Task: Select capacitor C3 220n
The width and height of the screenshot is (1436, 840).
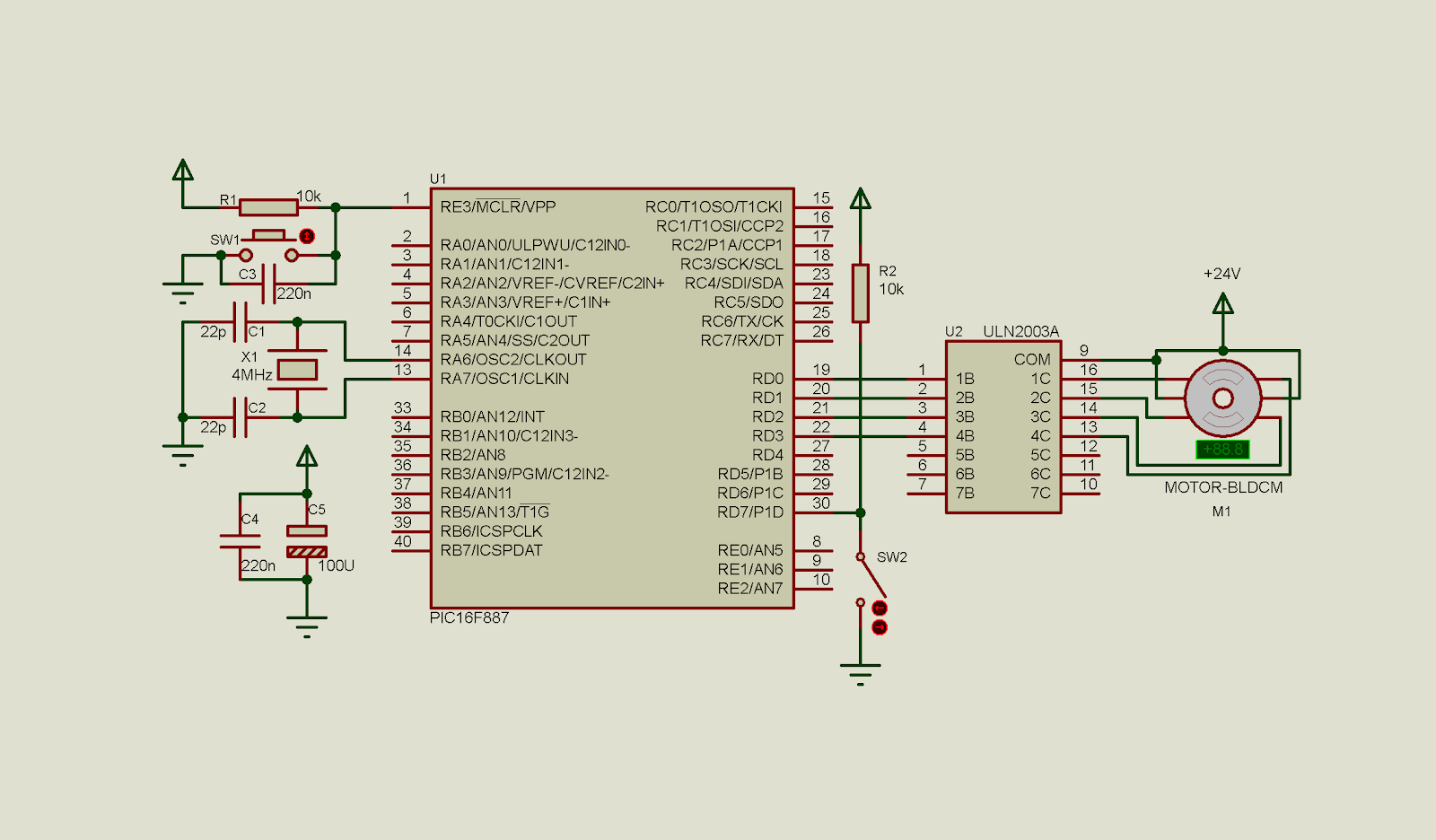Action: point(268,284)
